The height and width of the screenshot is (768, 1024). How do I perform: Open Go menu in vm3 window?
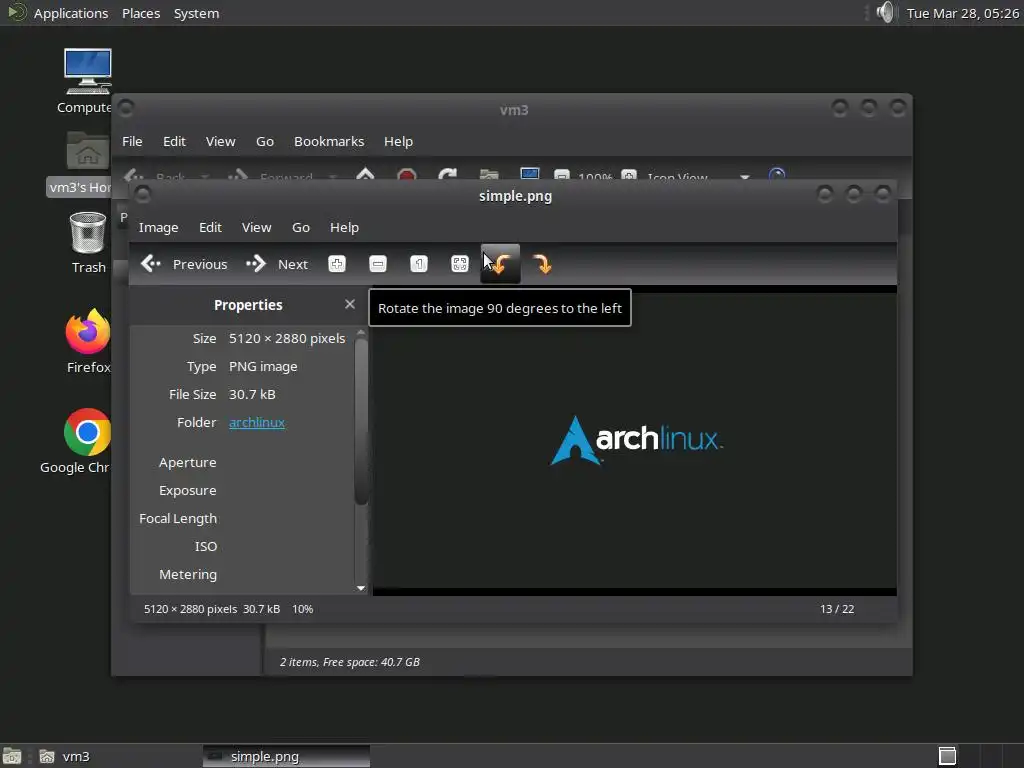[264, 141]
